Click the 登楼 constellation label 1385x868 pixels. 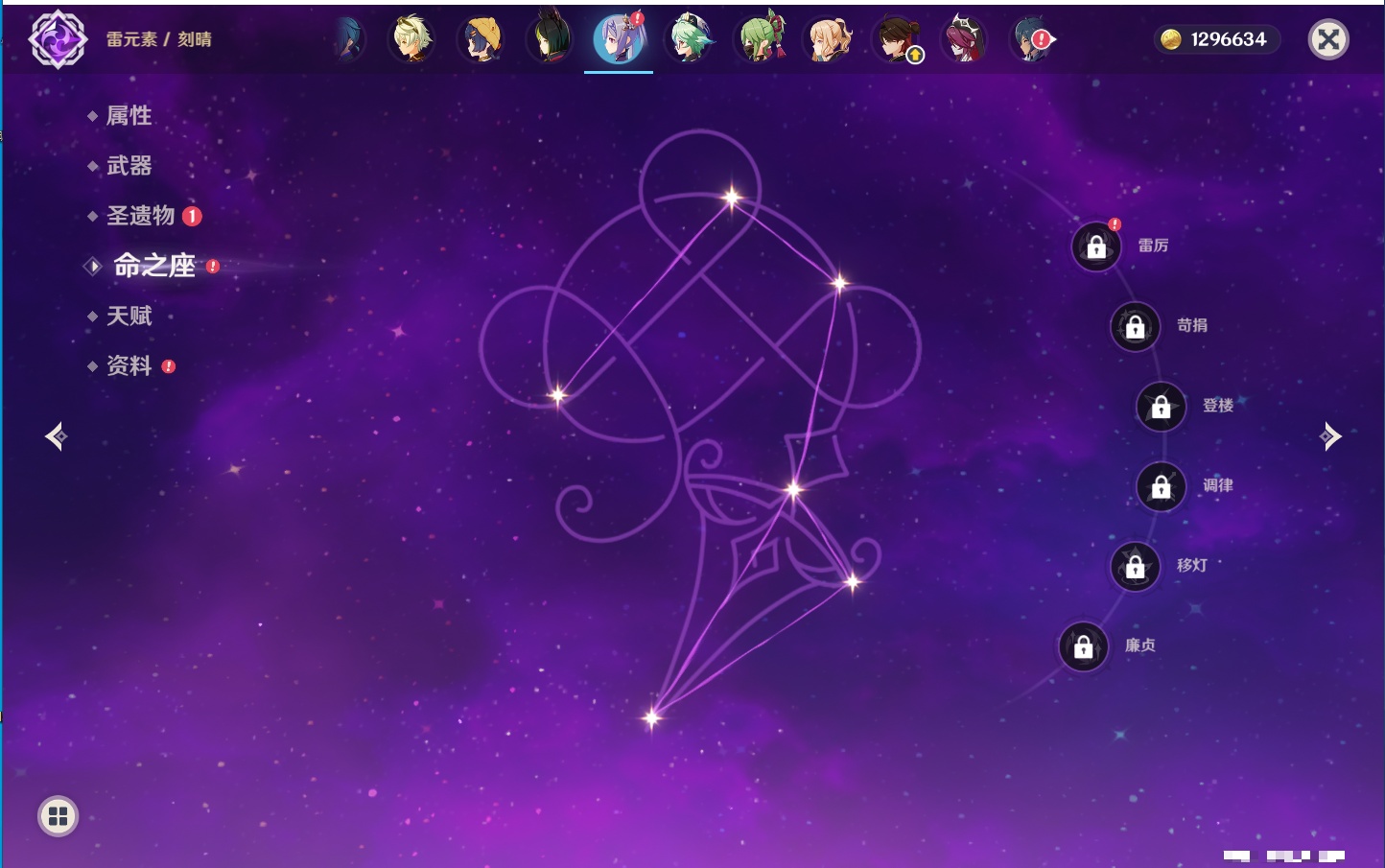coord(1218,405)
